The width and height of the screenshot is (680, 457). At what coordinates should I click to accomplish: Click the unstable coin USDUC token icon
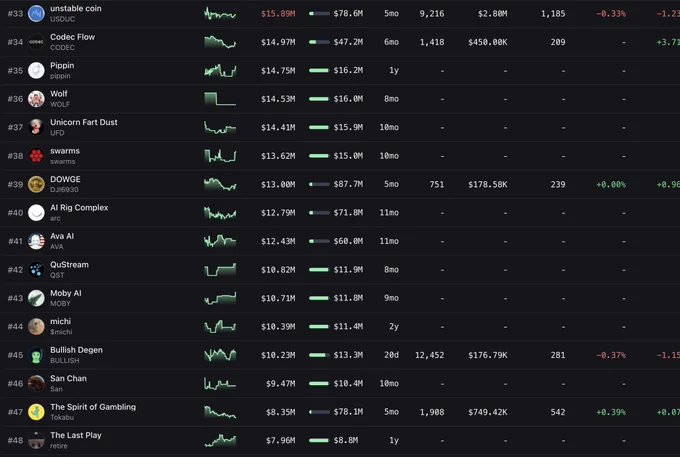coord(36,13)
